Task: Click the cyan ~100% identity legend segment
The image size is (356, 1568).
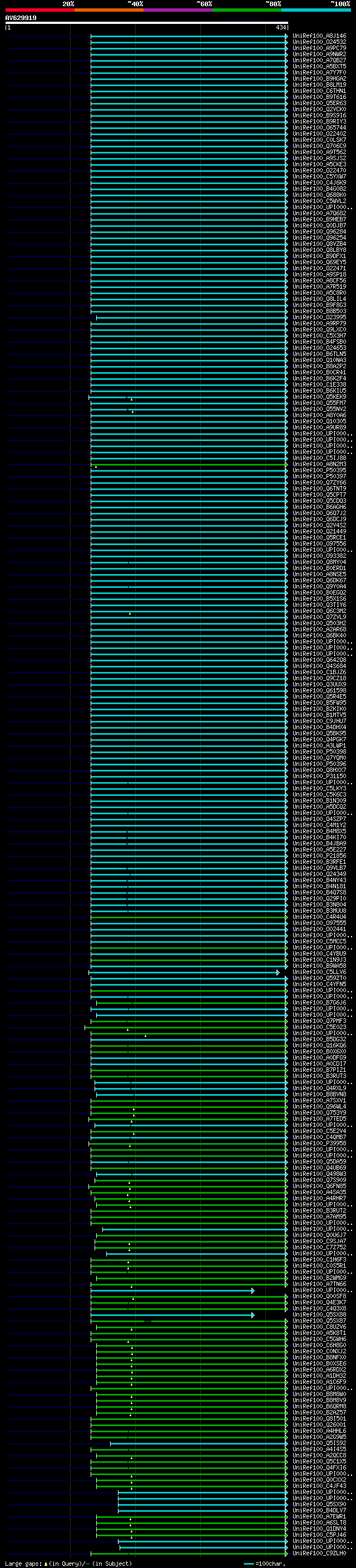Action: pyautogui.click(x=316, y=10)
